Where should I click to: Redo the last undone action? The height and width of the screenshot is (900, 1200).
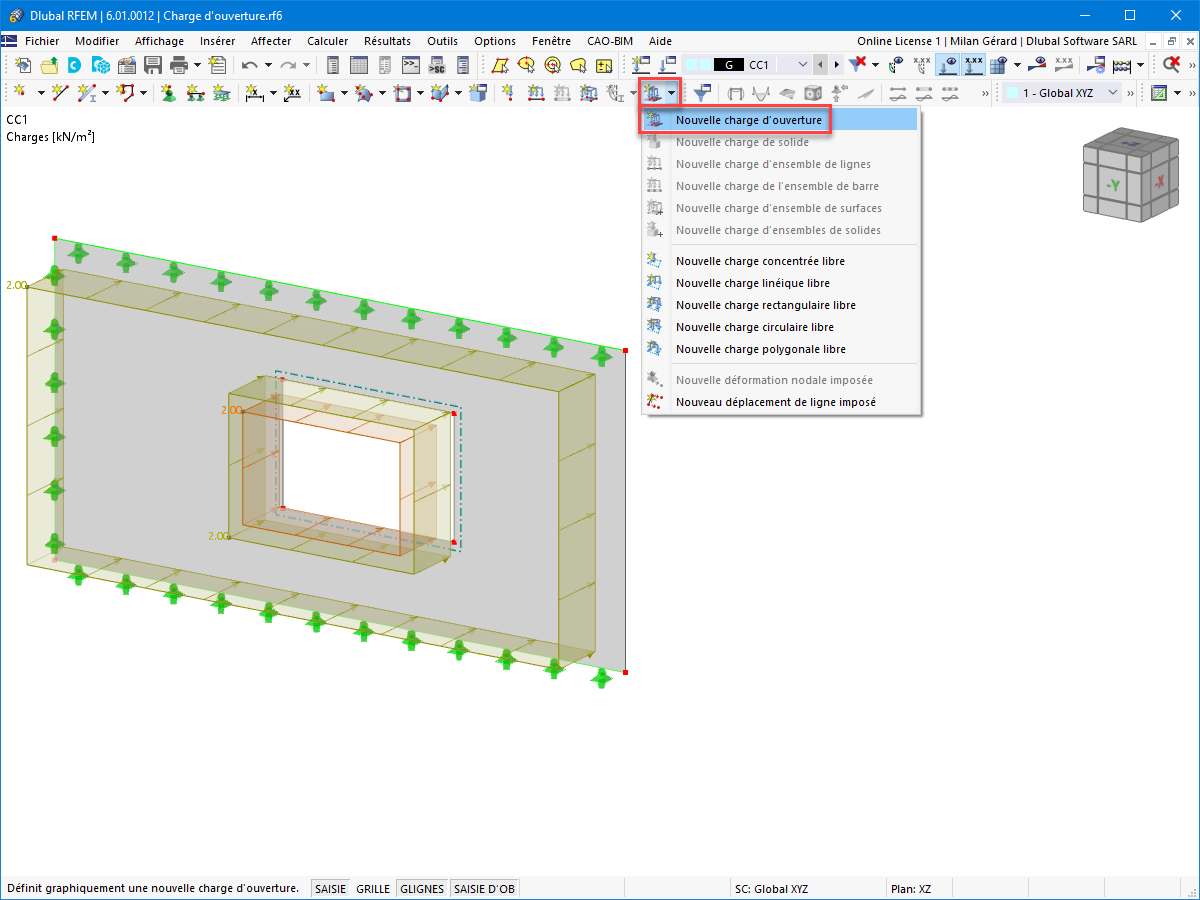point(288,65)
